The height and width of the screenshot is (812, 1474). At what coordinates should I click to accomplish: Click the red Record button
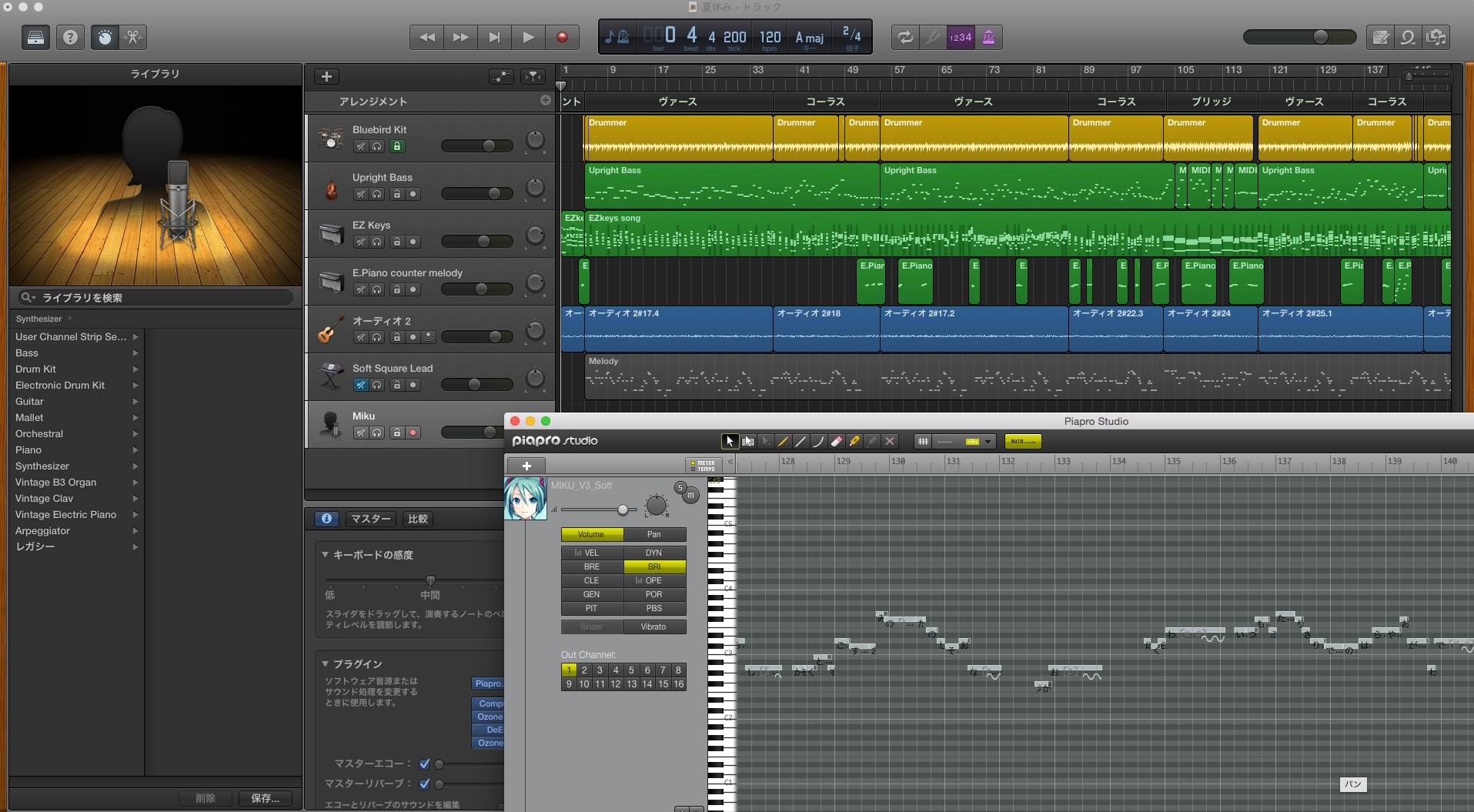coord(562,37)
